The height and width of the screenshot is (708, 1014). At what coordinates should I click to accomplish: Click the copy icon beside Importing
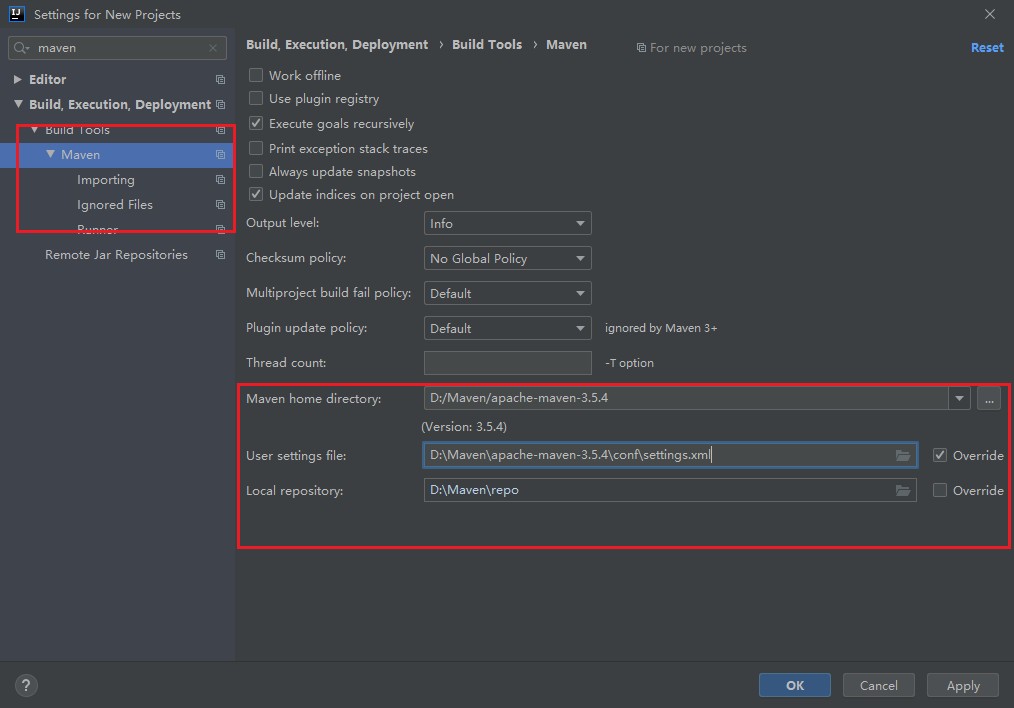point(221,180)
